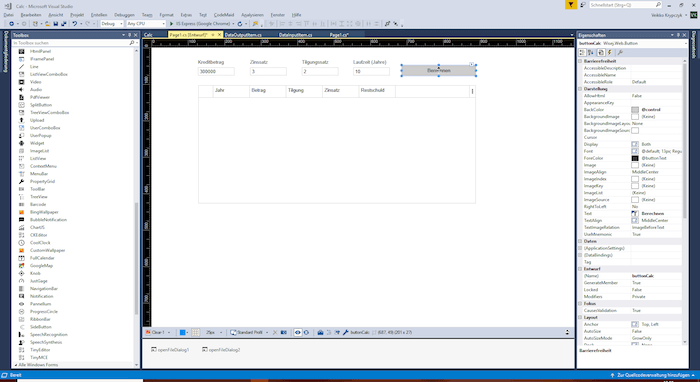Select the CKEditor toolbox item
700x382 pixels.
coord(38,235)
